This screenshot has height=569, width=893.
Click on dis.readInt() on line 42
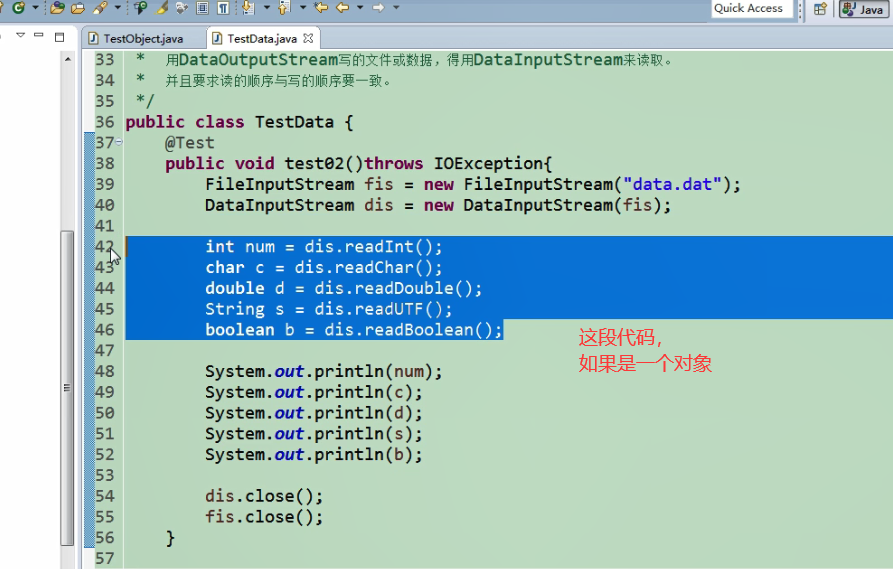pyautogui.click(x=368, y=247)
